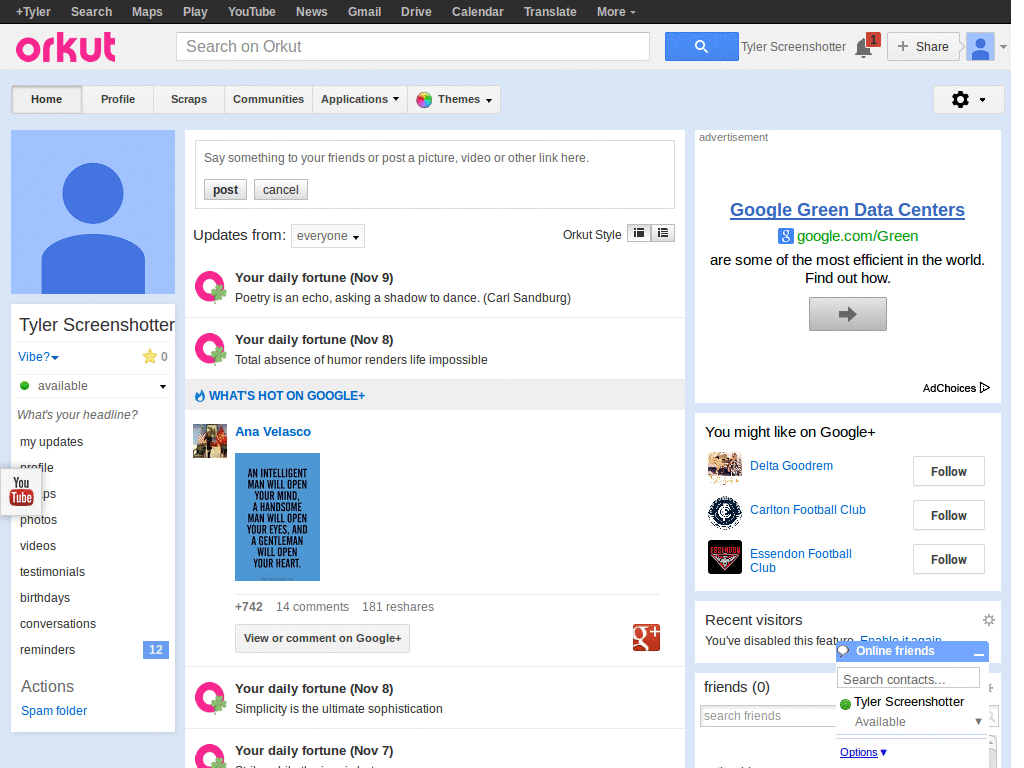Open the Spam folder link

pos(54,711)
